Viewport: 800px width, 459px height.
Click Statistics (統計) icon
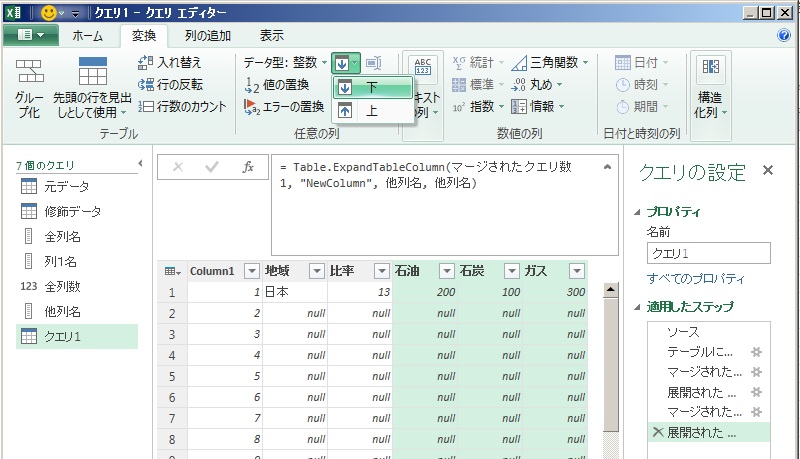[x=459, y=63]
